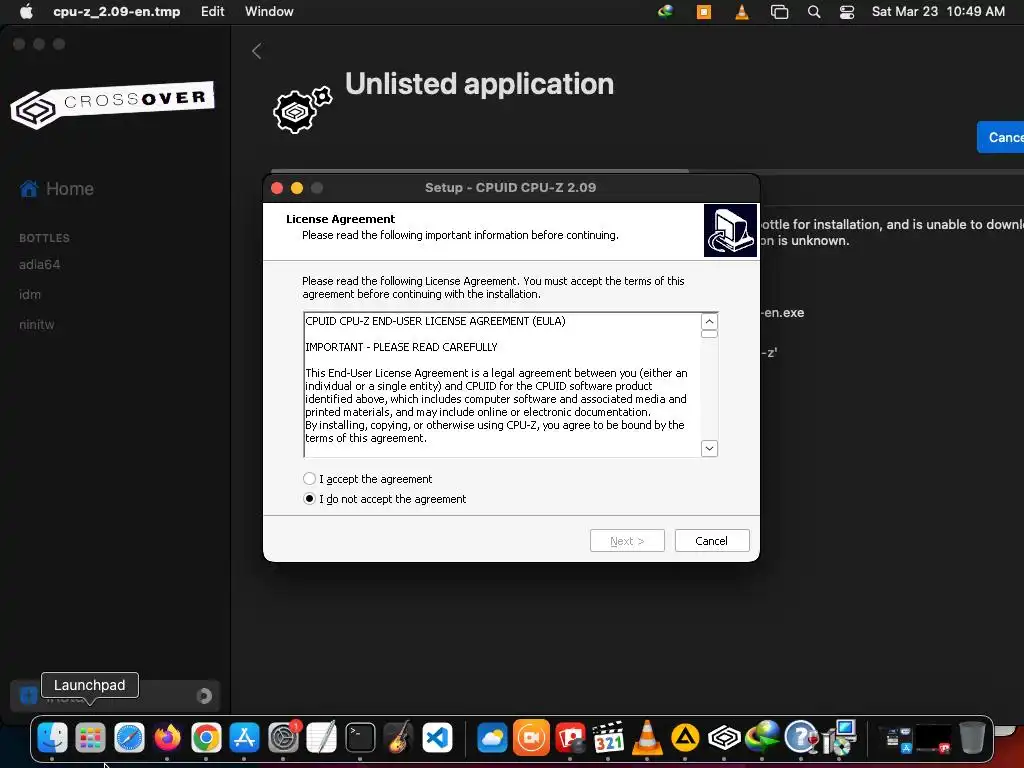Click the setup installer computer icon
The width and height of the screenshot is (1024, 768).
[x=730, y=231]
